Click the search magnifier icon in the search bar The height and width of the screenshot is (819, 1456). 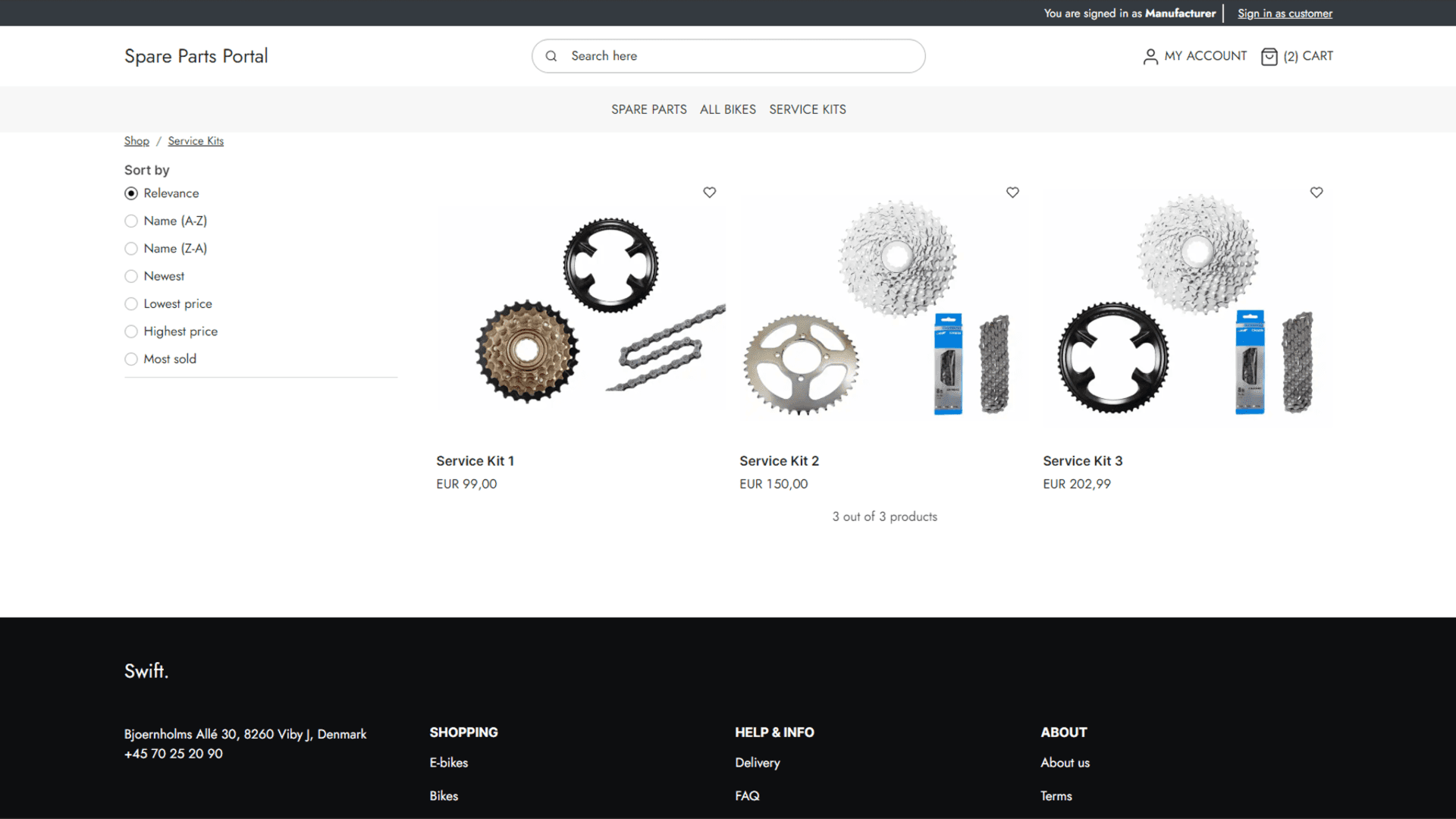551,56
